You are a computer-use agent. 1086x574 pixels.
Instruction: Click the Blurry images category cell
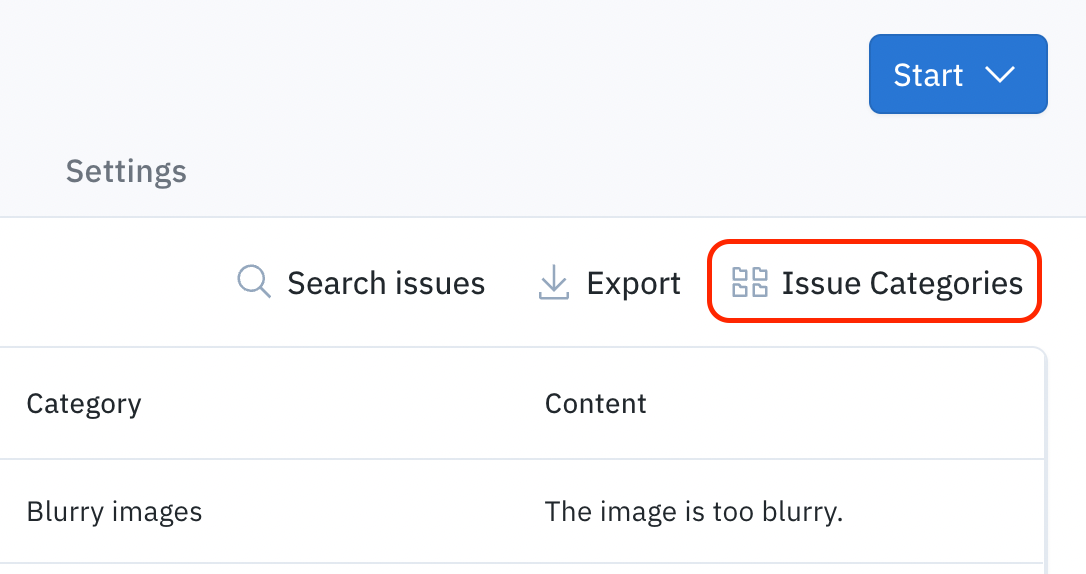(114, 512)
